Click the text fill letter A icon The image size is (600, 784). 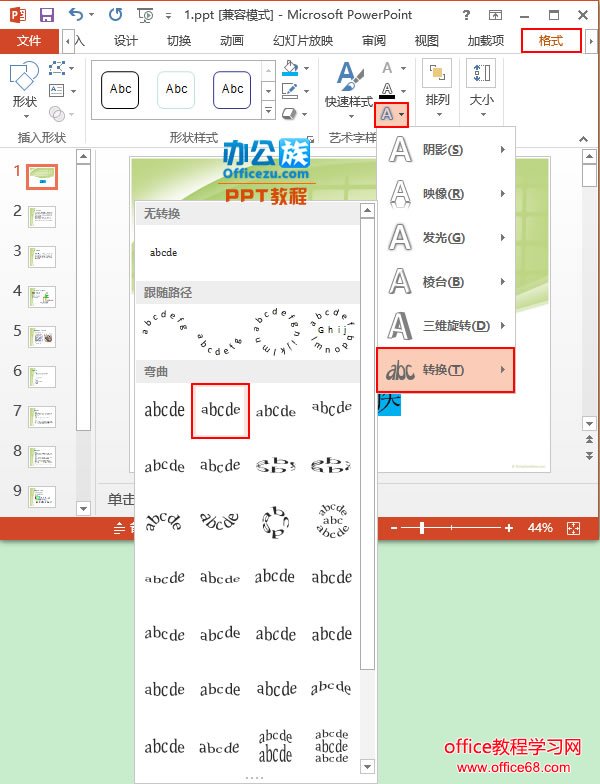(x=388, y=68)
